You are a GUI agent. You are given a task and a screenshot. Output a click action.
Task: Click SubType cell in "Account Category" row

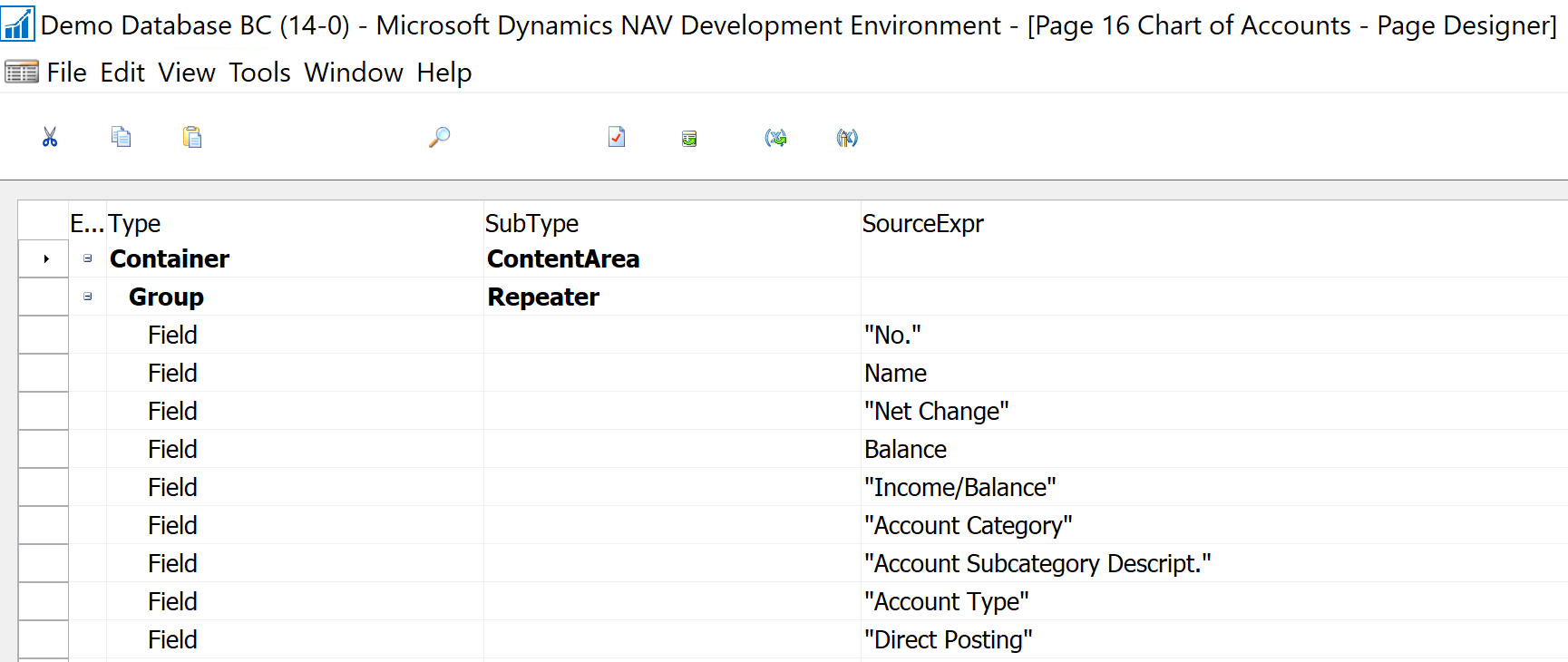pyautogui.click(x=672, y=525)
